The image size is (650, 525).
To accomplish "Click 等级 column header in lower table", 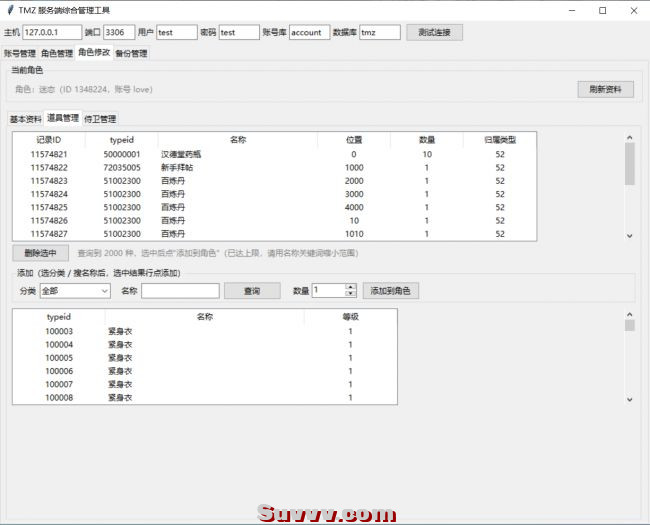I will pyautogui.click(x=350, y=317).
